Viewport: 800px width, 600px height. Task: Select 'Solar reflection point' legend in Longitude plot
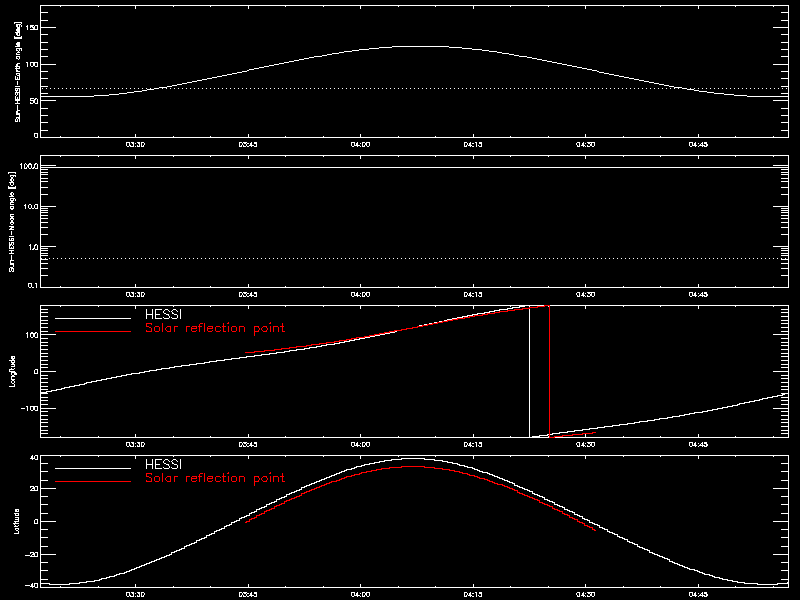(215, 328)
